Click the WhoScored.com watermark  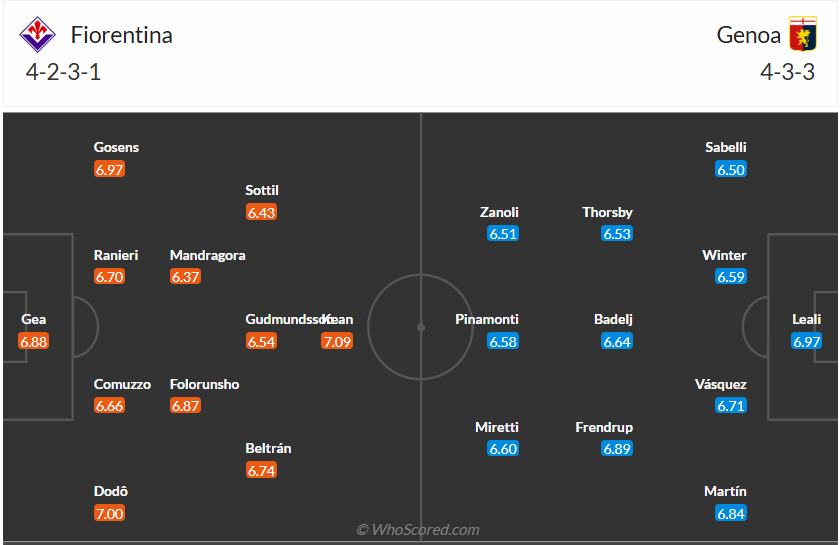[x=418, y=529]
